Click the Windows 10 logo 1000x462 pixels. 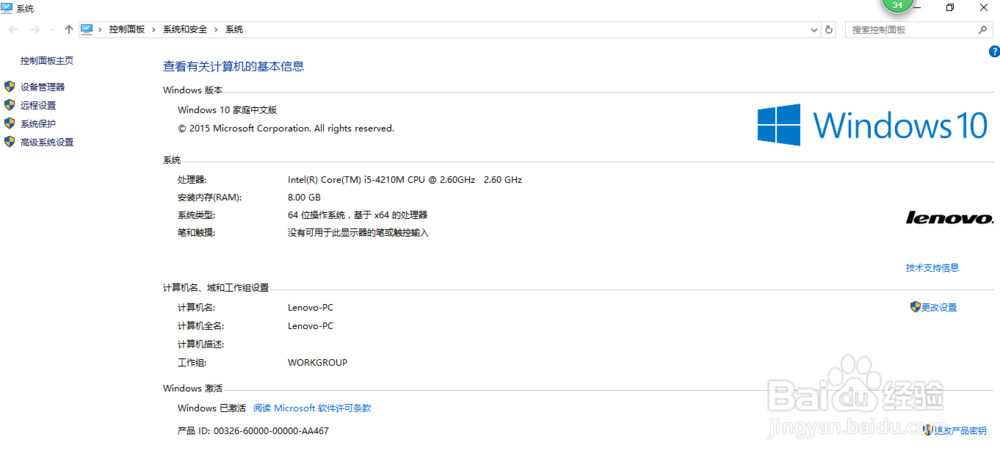(x=872, y=124)
